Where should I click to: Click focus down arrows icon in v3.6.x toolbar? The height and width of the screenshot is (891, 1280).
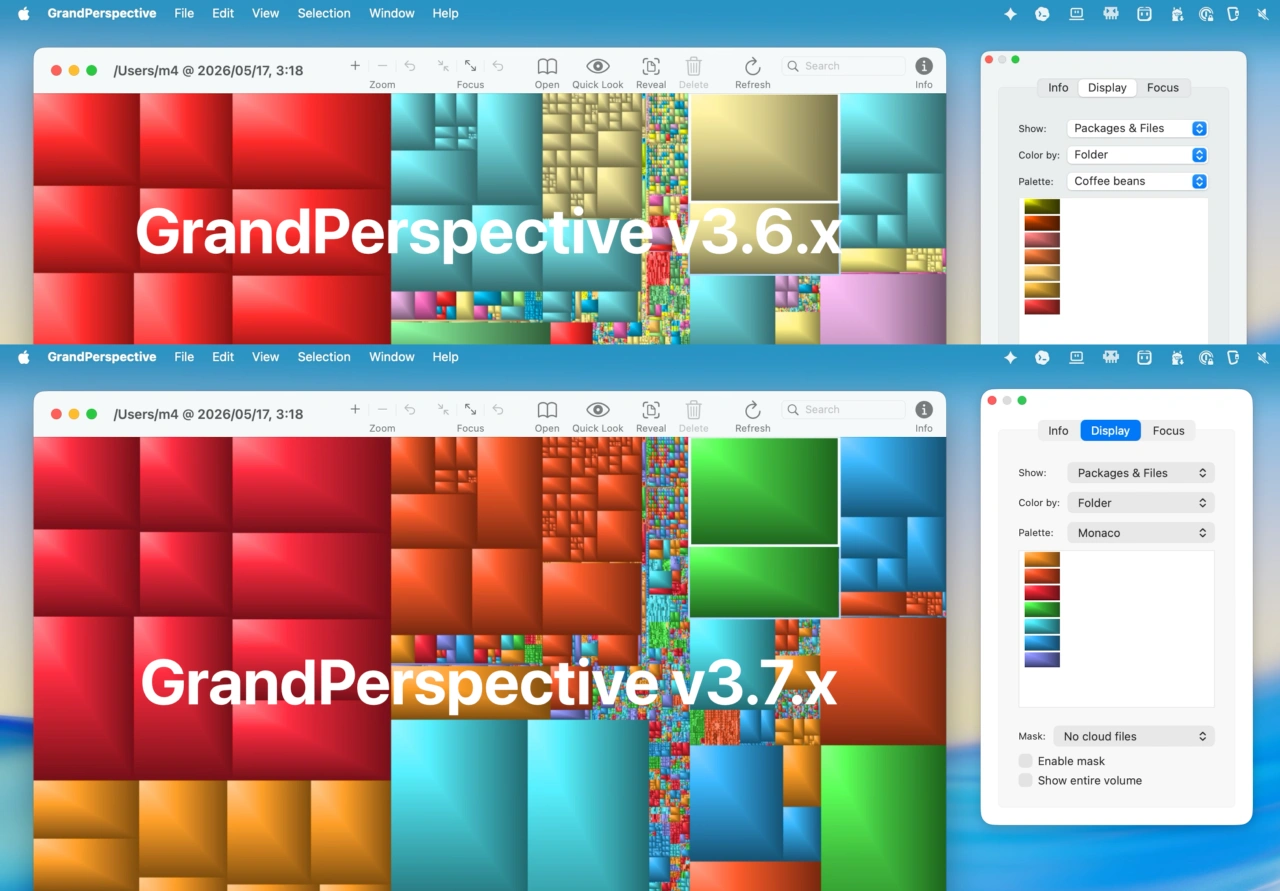443,66
